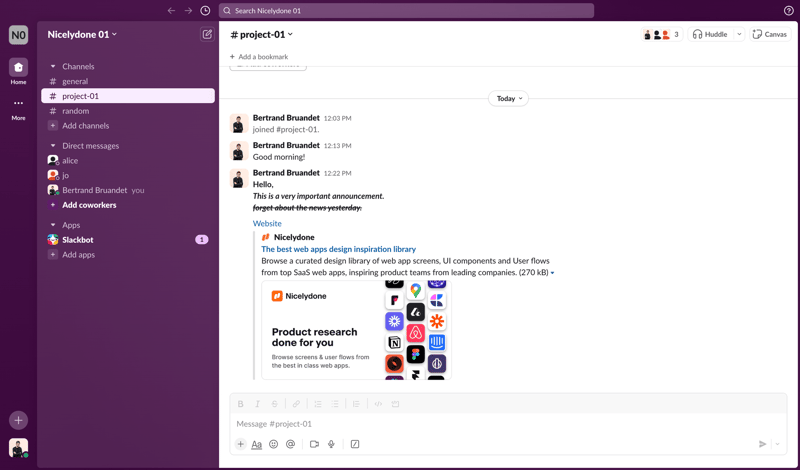The height and width of the screenshot is (470, 800).
Task: Collapse the Direct messages section
Action: click(53, 146)
